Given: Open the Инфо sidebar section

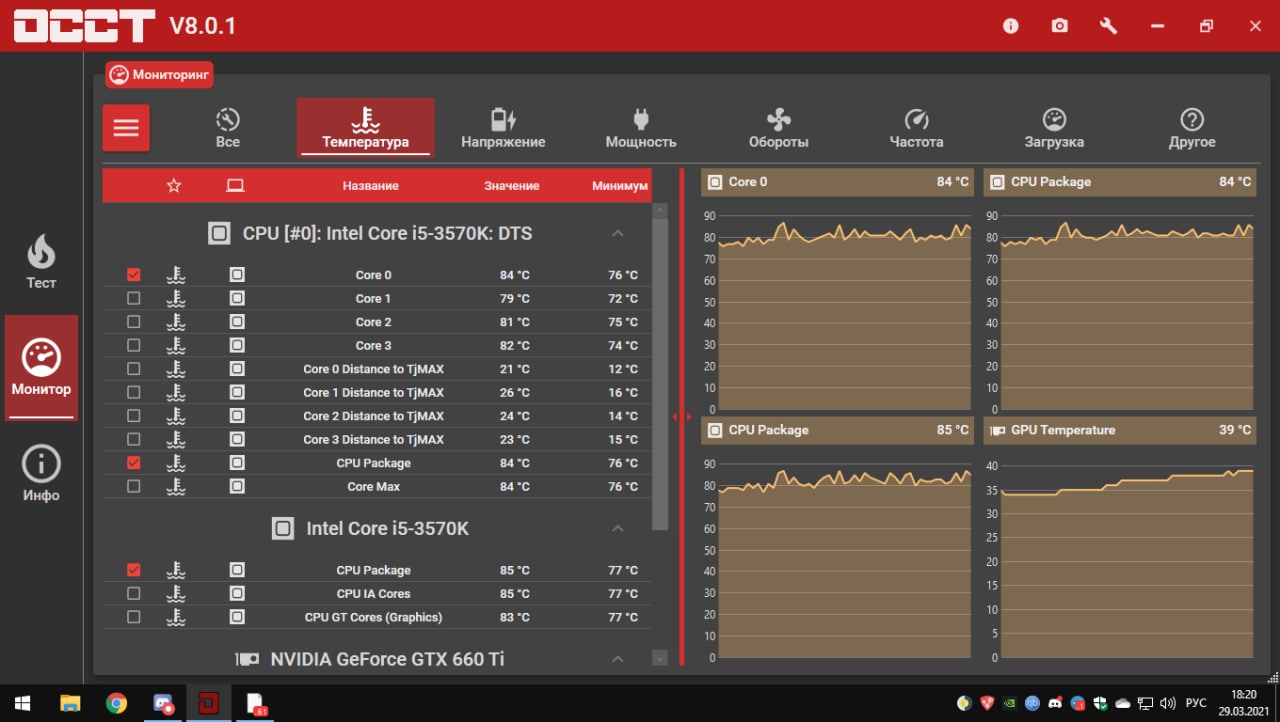Looking at the screenshot, I should point(41,474).
